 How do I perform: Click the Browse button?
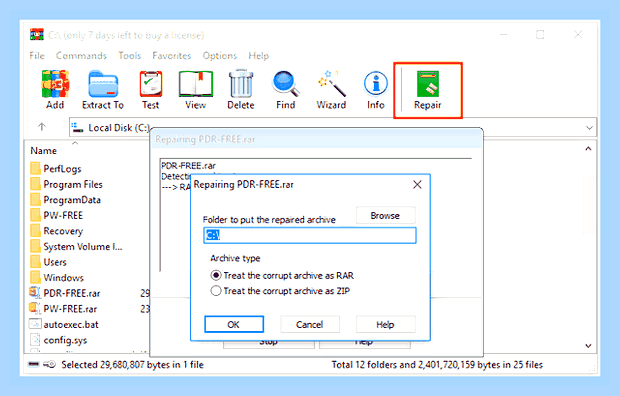386,216
